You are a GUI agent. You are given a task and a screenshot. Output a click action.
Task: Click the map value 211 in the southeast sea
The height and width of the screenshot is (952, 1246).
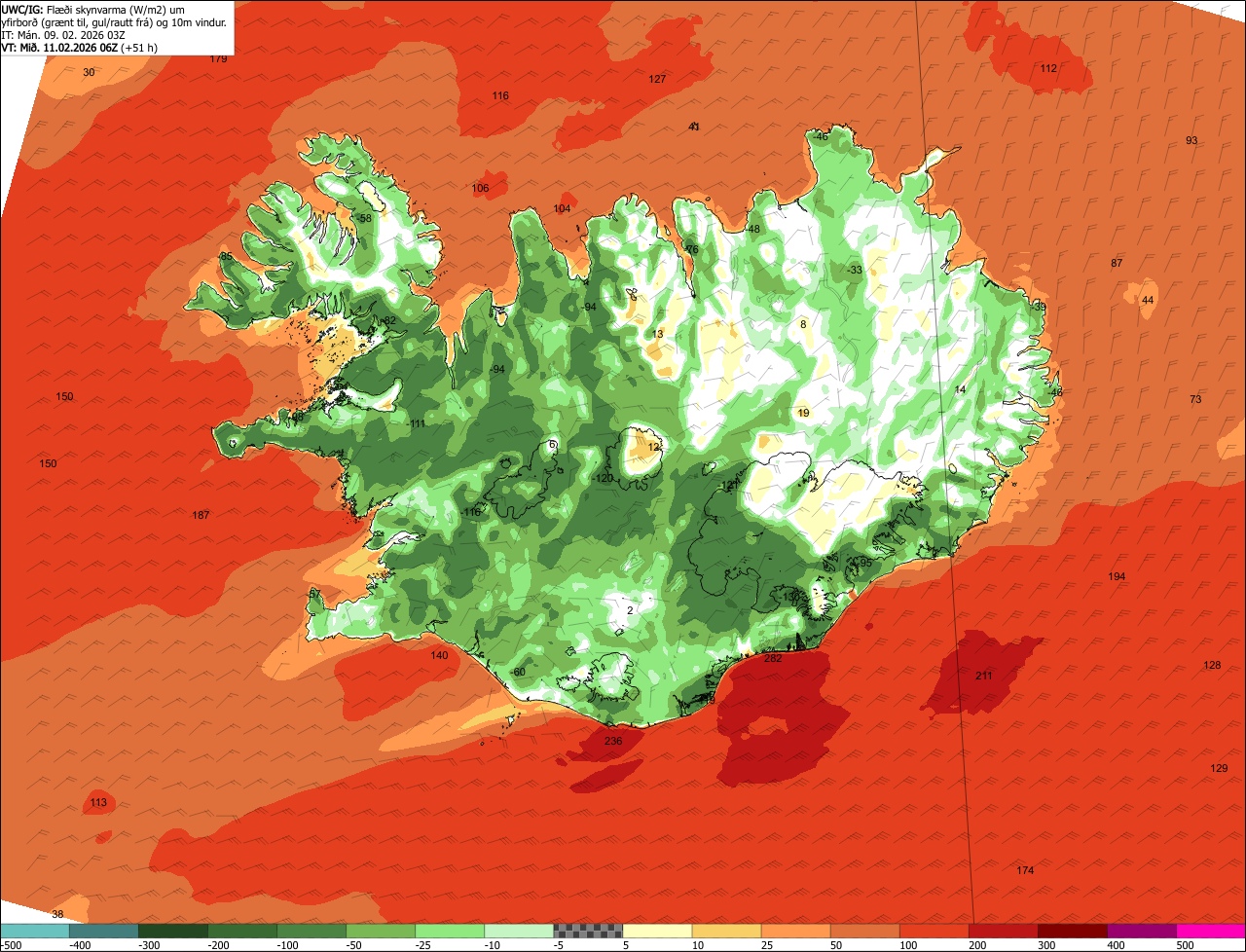984,675
